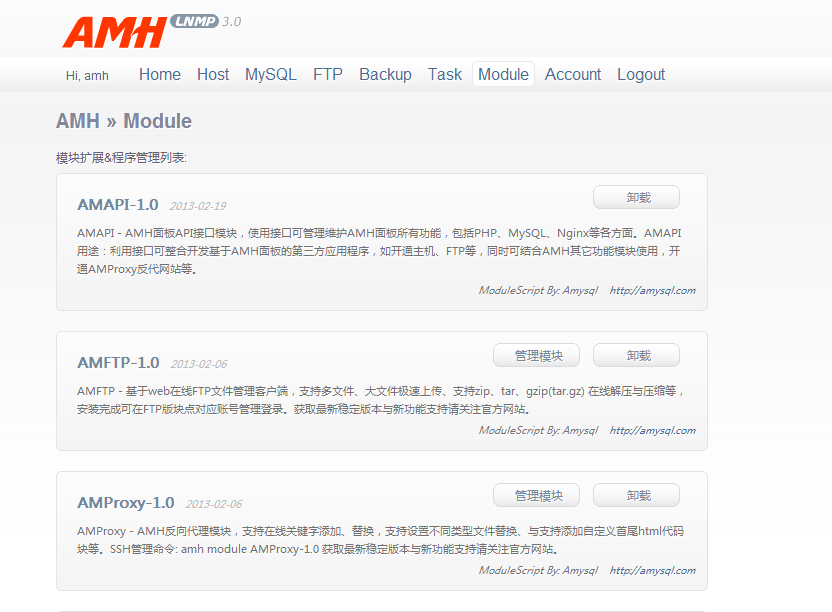Screen dimensions: 832x612
Task: Switch to the FTP section
Action: coord(328,74)
